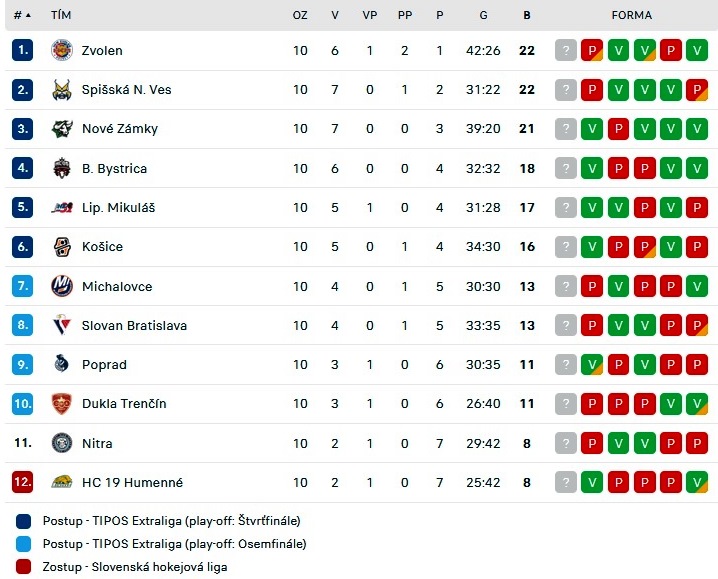The width and height of the screenshot is (718, 579).
Task: Click the OZ column header
Action: pos(300,15)
